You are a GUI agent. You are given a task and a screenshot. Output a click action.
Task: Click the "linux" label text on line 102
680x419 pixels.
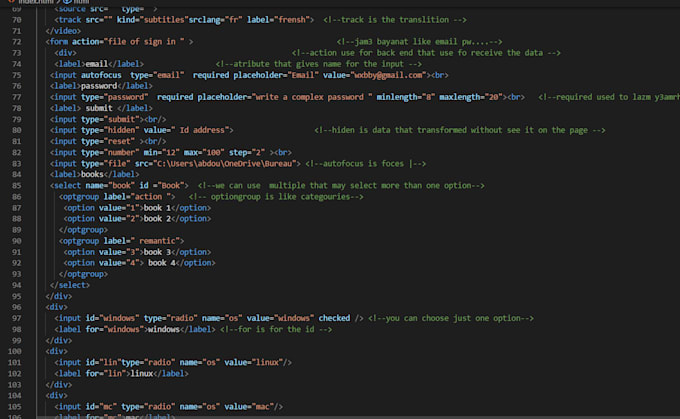pos(142,373)
